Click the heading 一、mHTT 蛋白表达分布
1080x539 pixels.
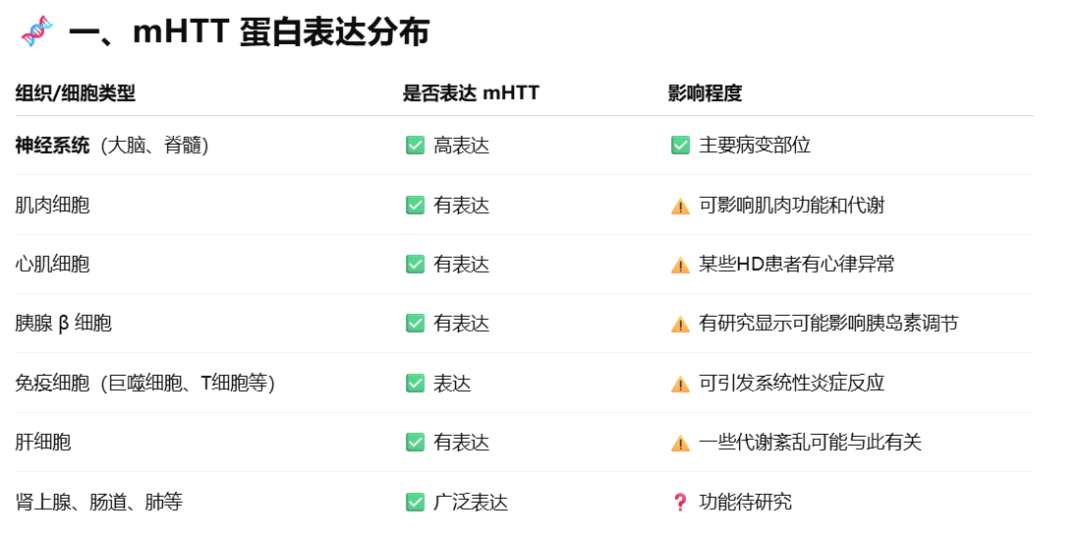click(x=248, y=32)
